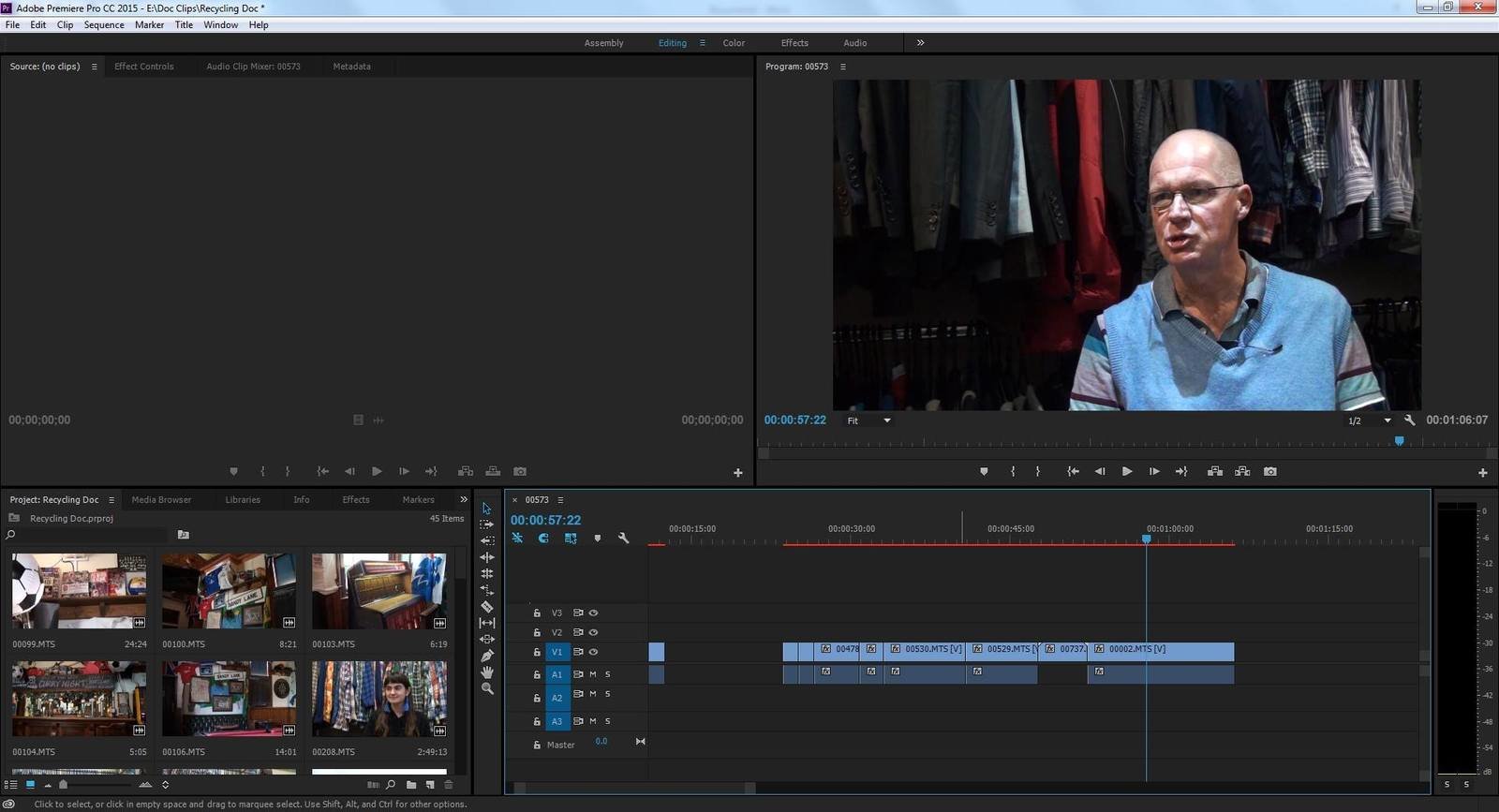Activate the Zoom tool in tools panel

[x=487, y=688]
